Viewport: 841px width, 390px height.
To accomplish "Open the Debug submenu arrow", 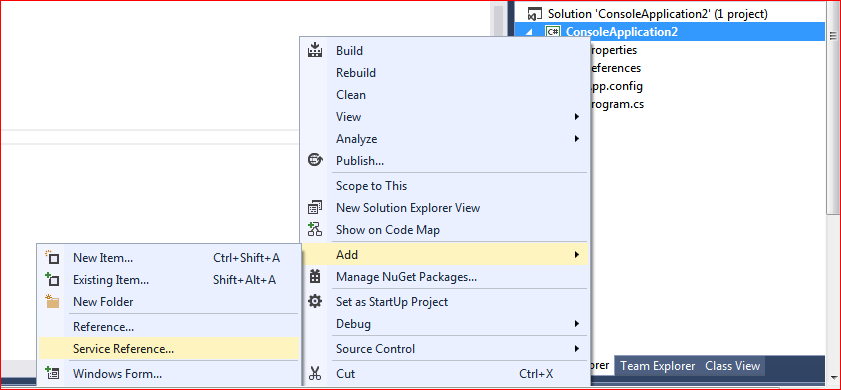I will click(577, 323).
